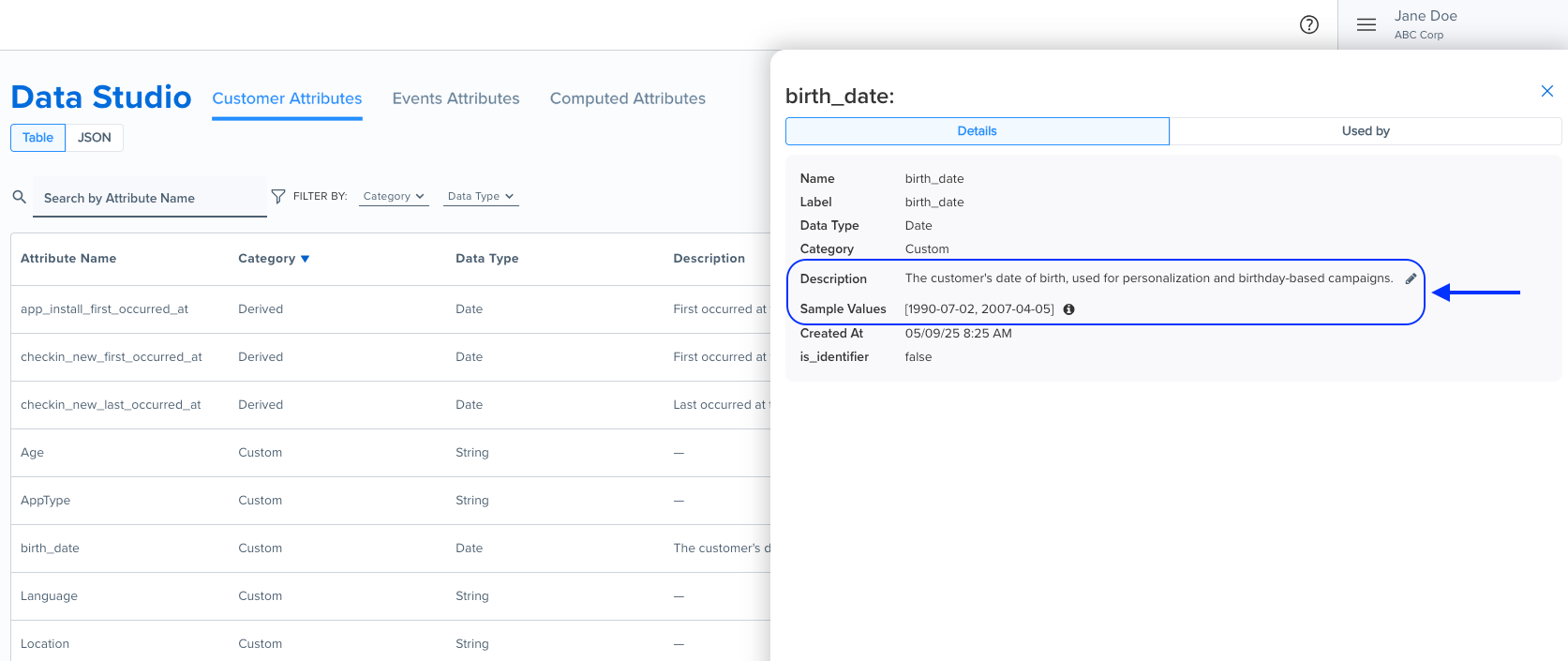This screenshot has width=1568, height=661.
Task: Click the filter funnel icon
Action: click(x=278, y=196)
